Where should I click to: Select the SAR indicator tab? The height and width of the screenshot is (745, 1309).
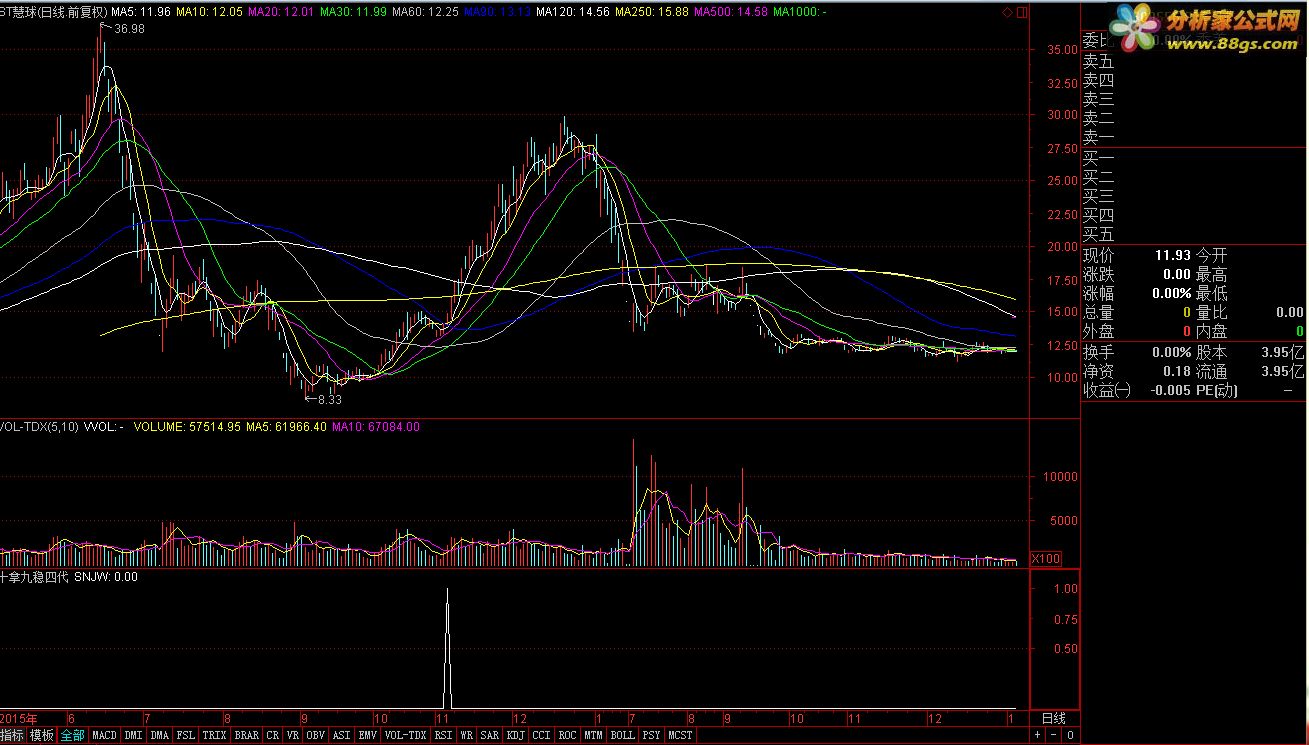[x=489, y=735]
